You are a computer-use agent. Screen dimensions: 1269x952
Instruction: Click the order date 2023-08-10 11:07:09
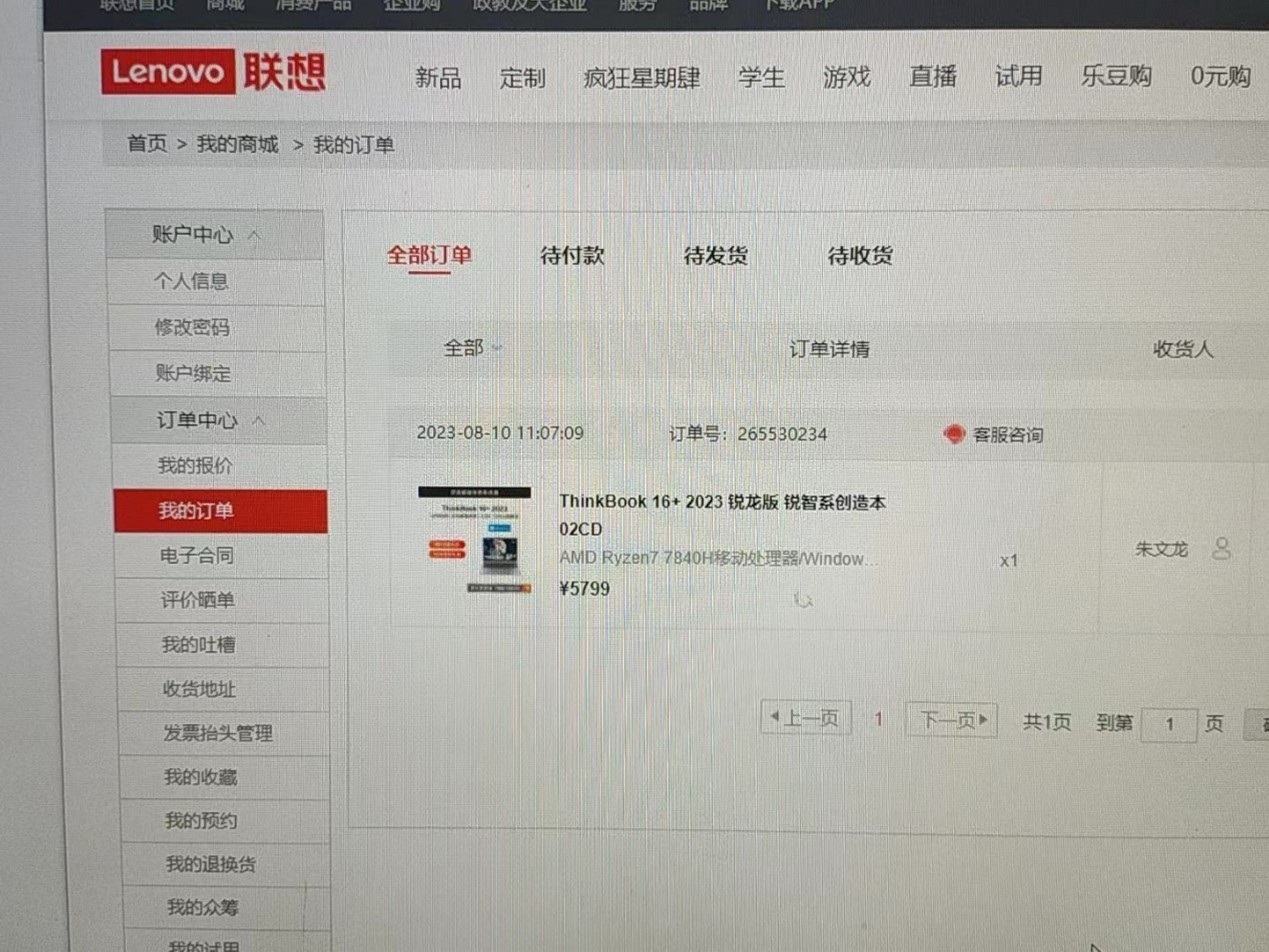[x=500, y=433]
